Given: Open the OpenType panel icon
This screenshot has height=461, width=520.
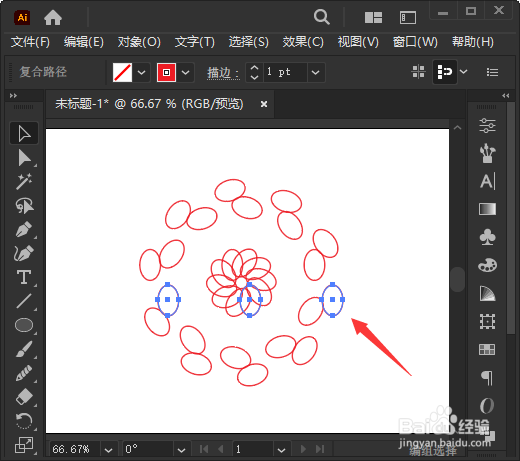Looking at the screenshot, I should [x=487, y=406].
